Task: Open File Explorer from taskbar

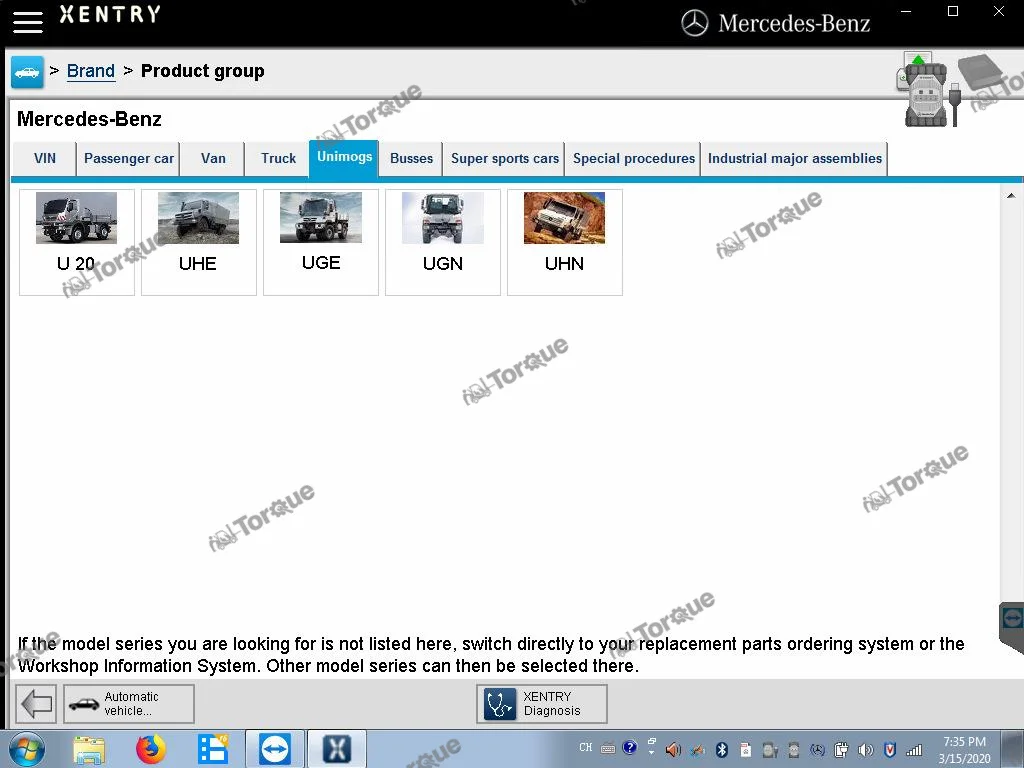Action: coord(89,750)
